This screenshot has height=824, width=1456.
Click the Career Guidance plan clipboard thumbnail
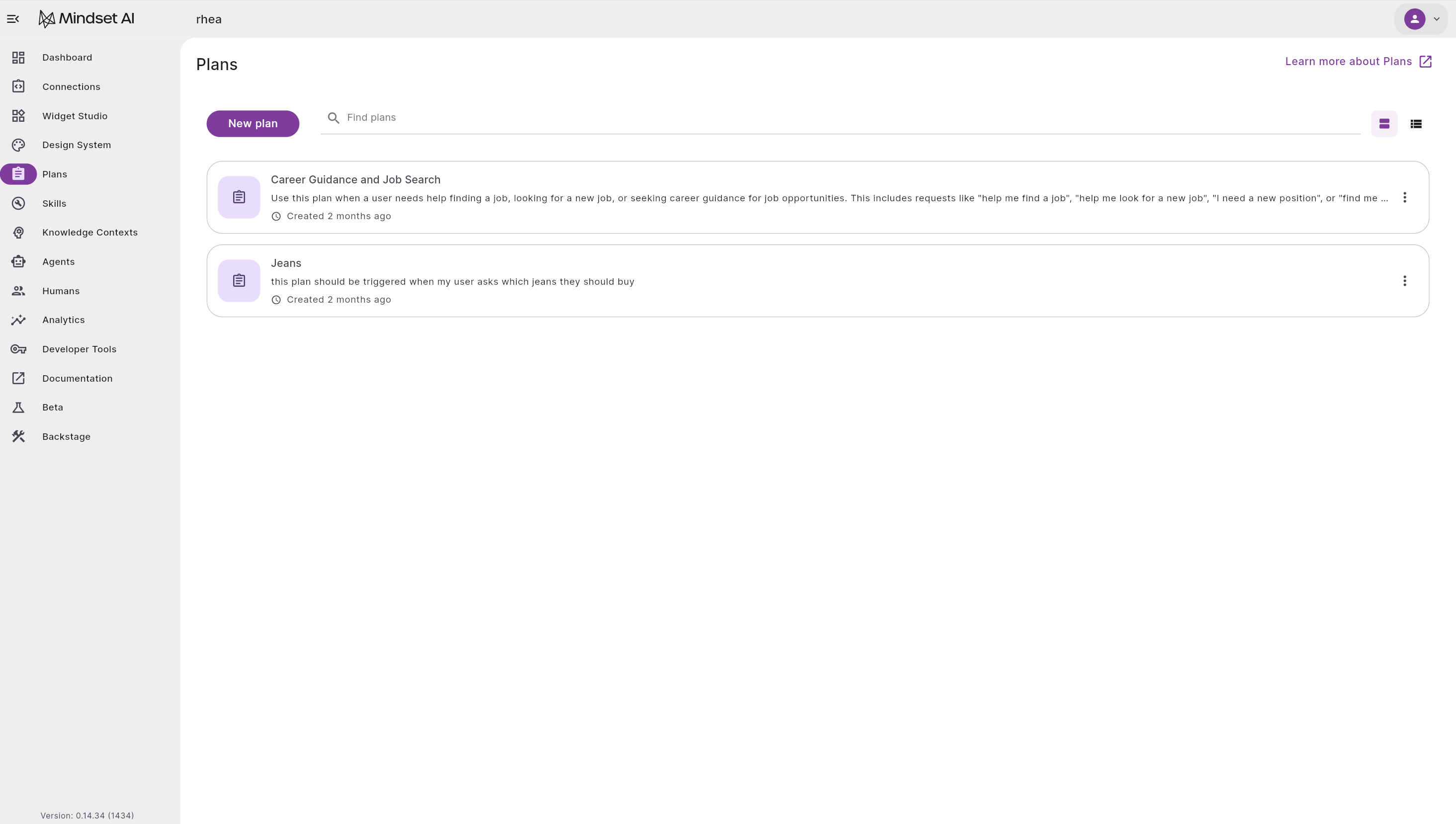(x=239, y=197)
